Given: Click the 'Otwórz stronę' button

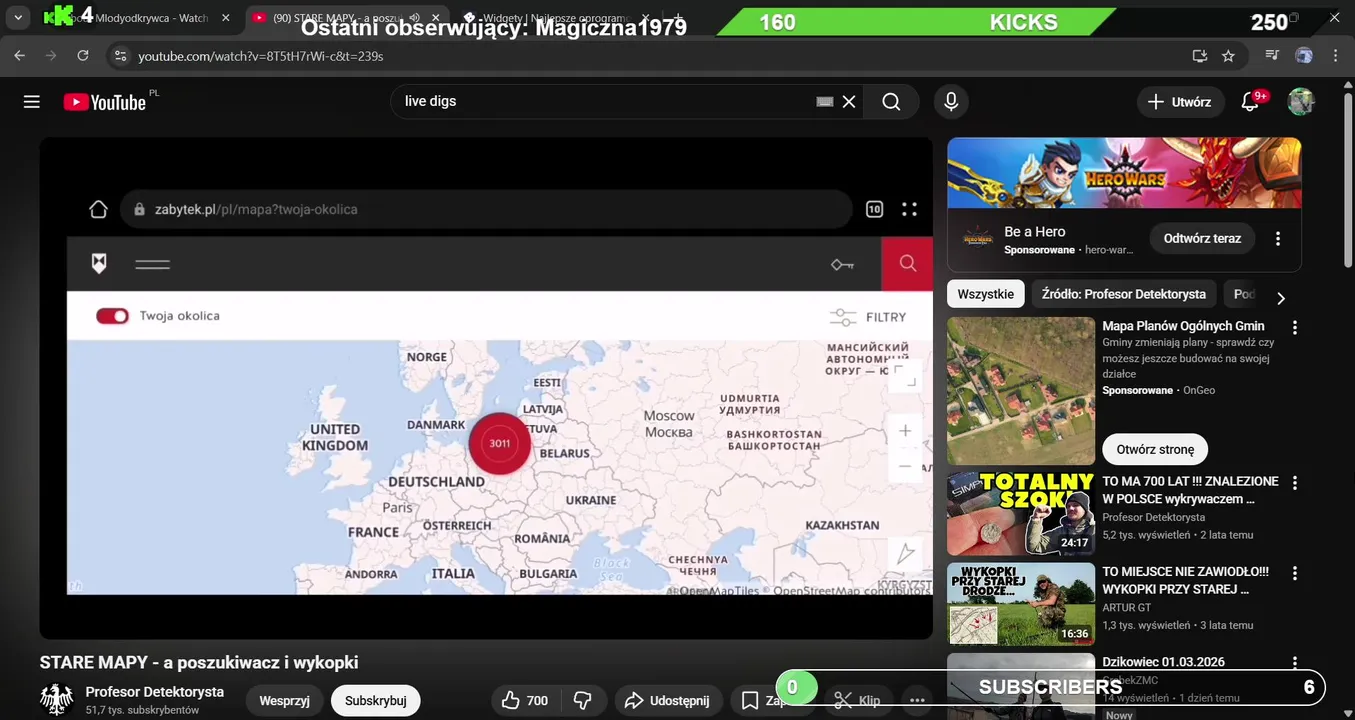Looking at the screenshot, I should (1155, 449).
